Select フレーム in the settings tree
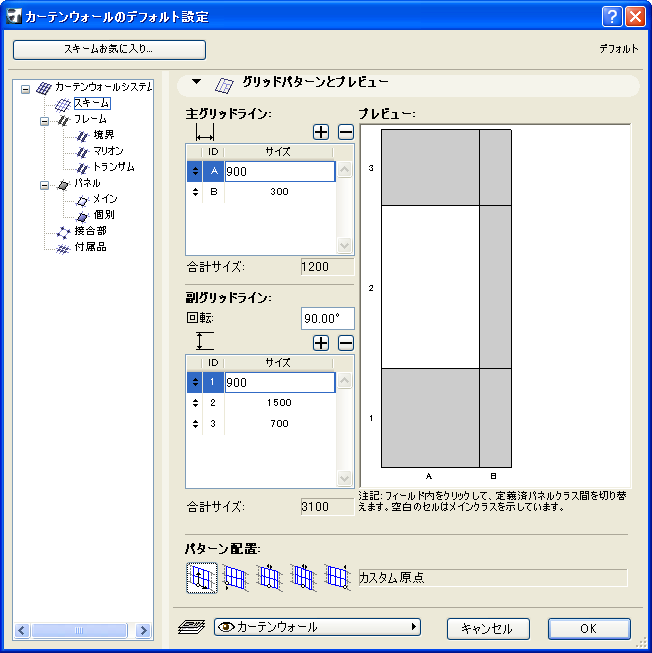This screenshot has width=652, height=653. (90, 119)
